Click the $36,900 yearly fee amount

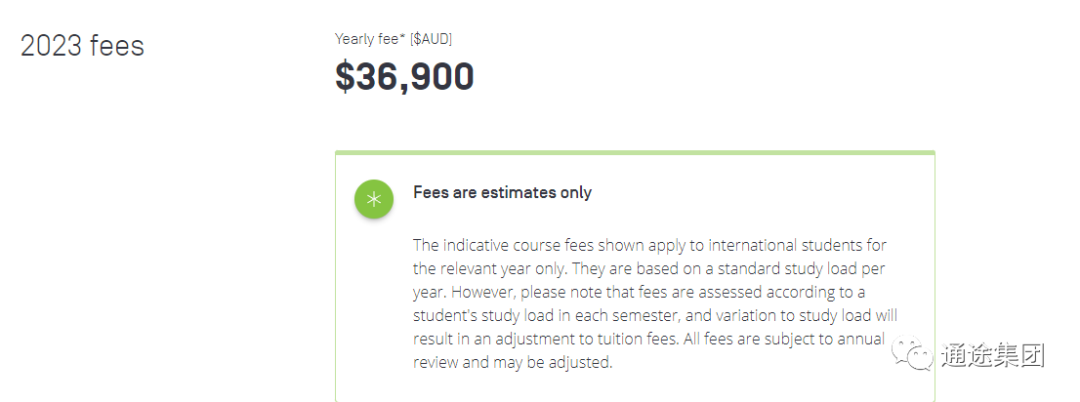click(404, 76)
